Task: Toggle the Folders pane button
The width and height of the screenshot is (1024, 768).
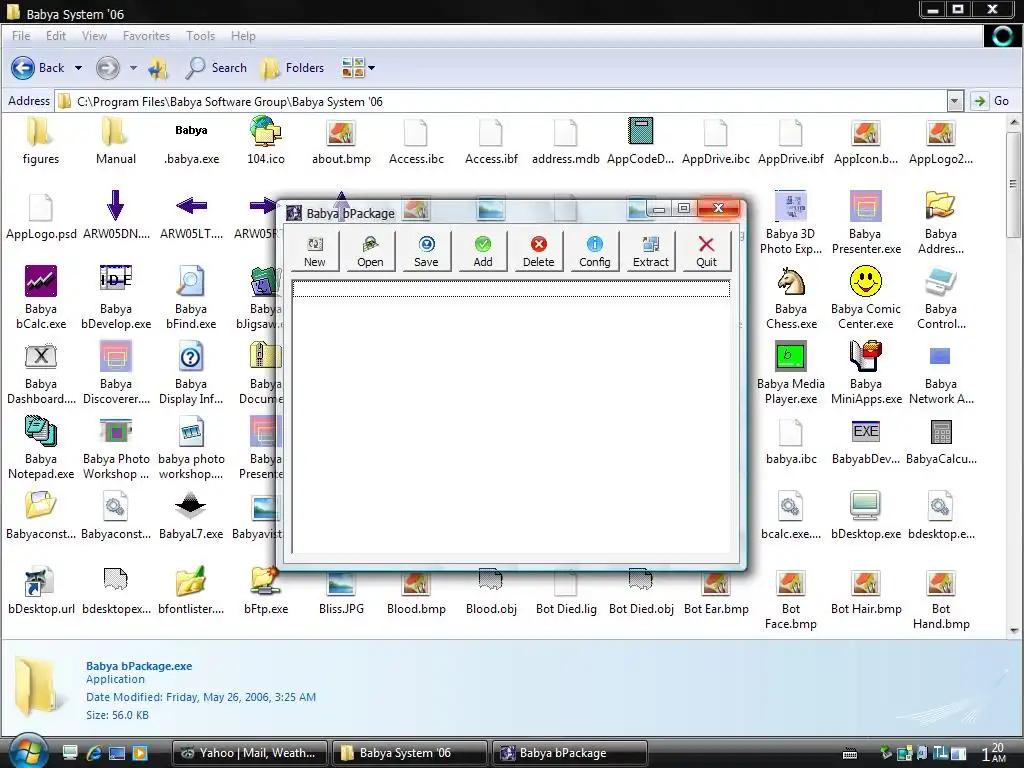Action: (292, 68)
